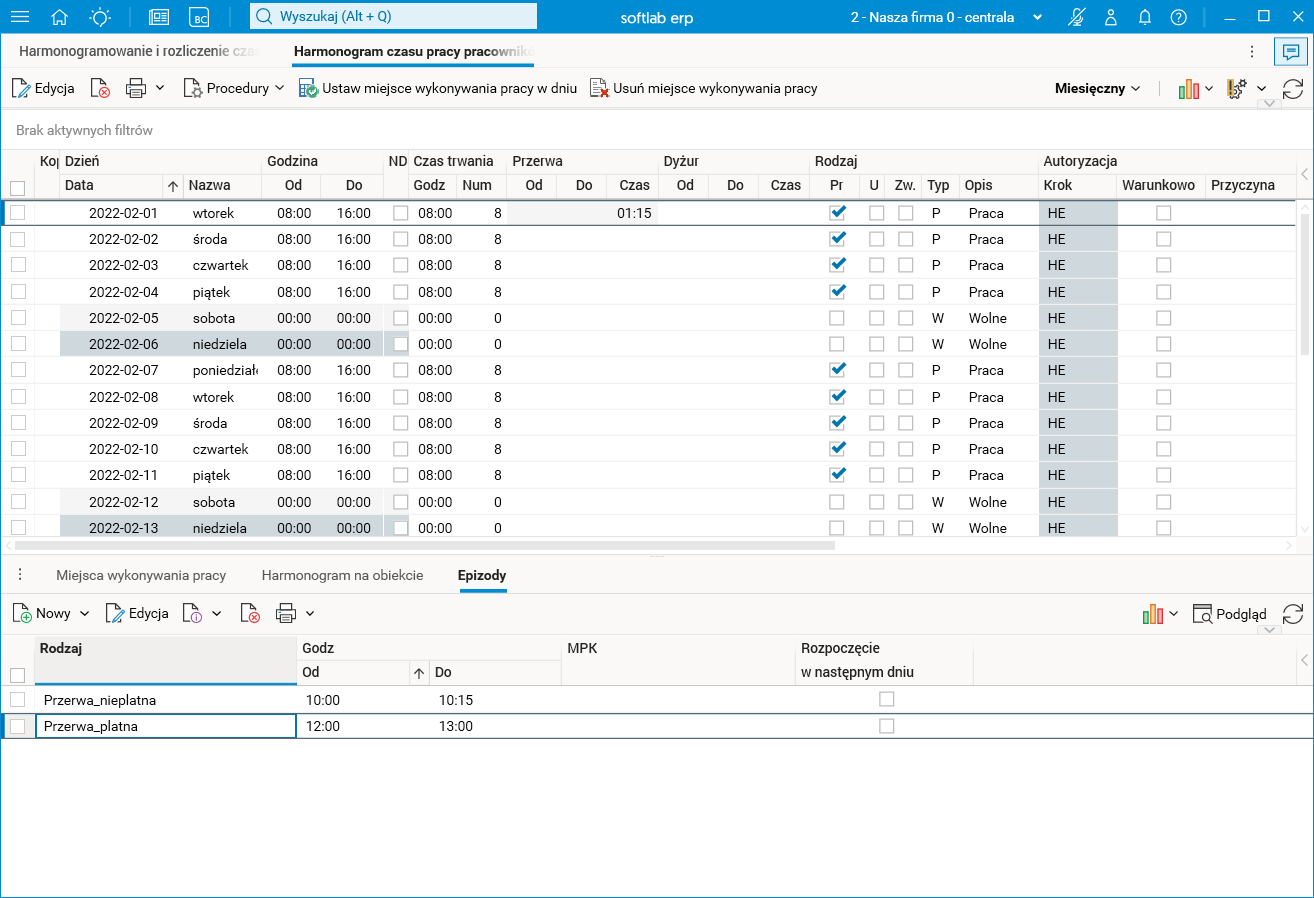Viewport: 1314px width, 898px height.
Task: Click the delete icon next to Edycja
Action: coord(100,89)
